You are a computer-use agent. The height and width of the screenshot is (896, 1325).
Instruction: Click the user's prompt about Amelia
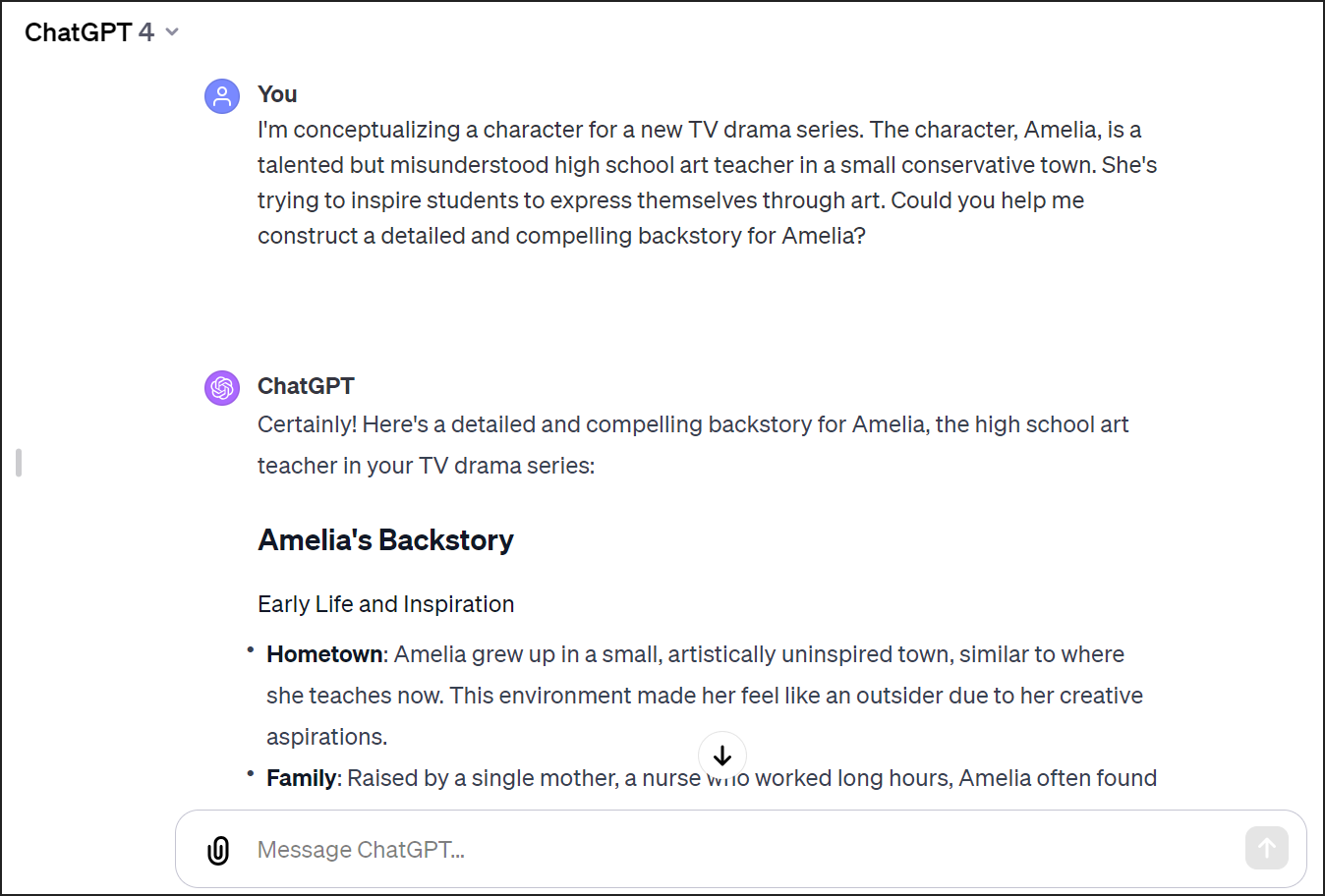coord(708,183)
